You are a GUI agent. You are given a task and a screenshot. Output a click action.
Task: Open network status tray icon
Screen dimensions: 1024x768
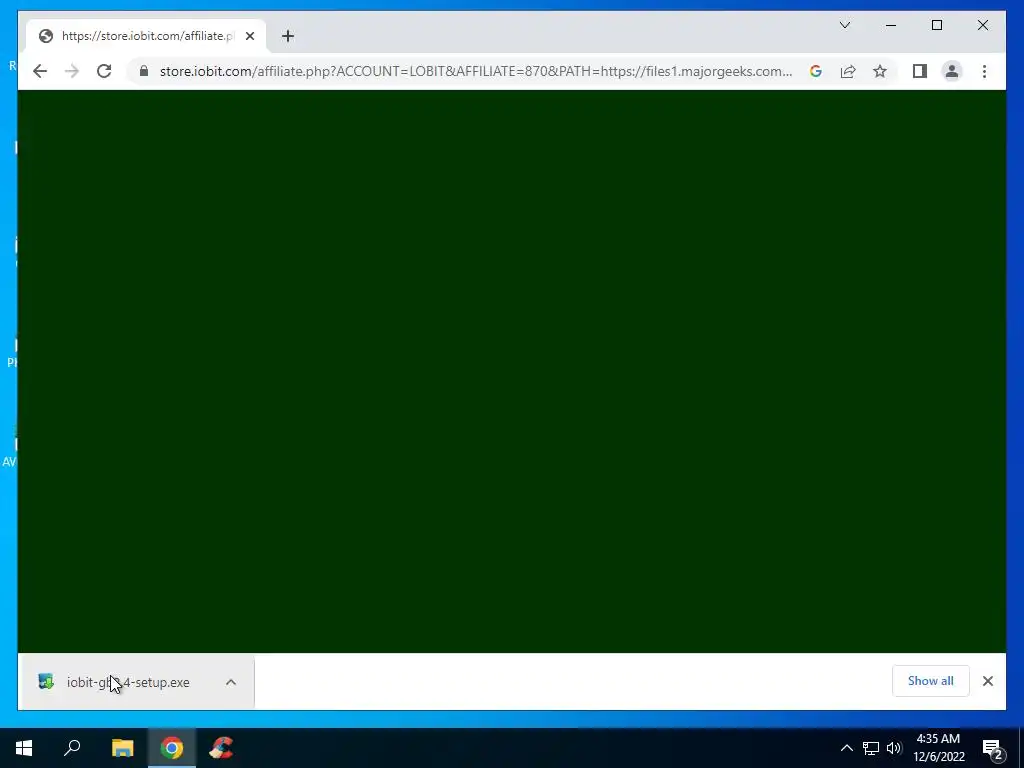[x=871, y=748]
